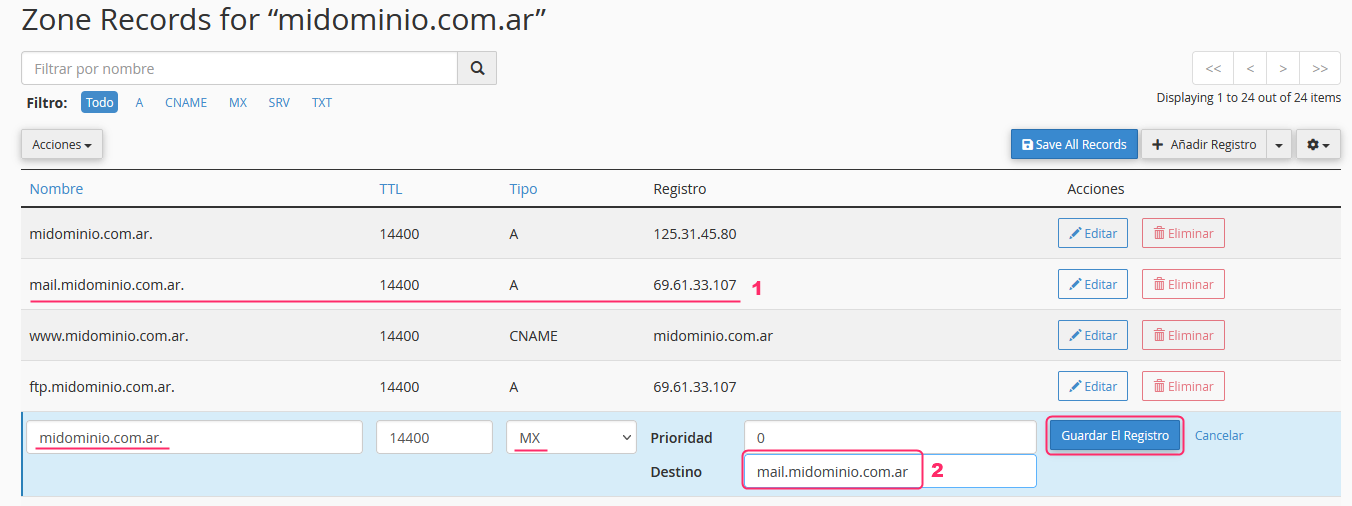Viewport: 1352px width, 506px height.
Task: Jump to last page of records
Action: pyautogui.click(x=1320, y=69)
